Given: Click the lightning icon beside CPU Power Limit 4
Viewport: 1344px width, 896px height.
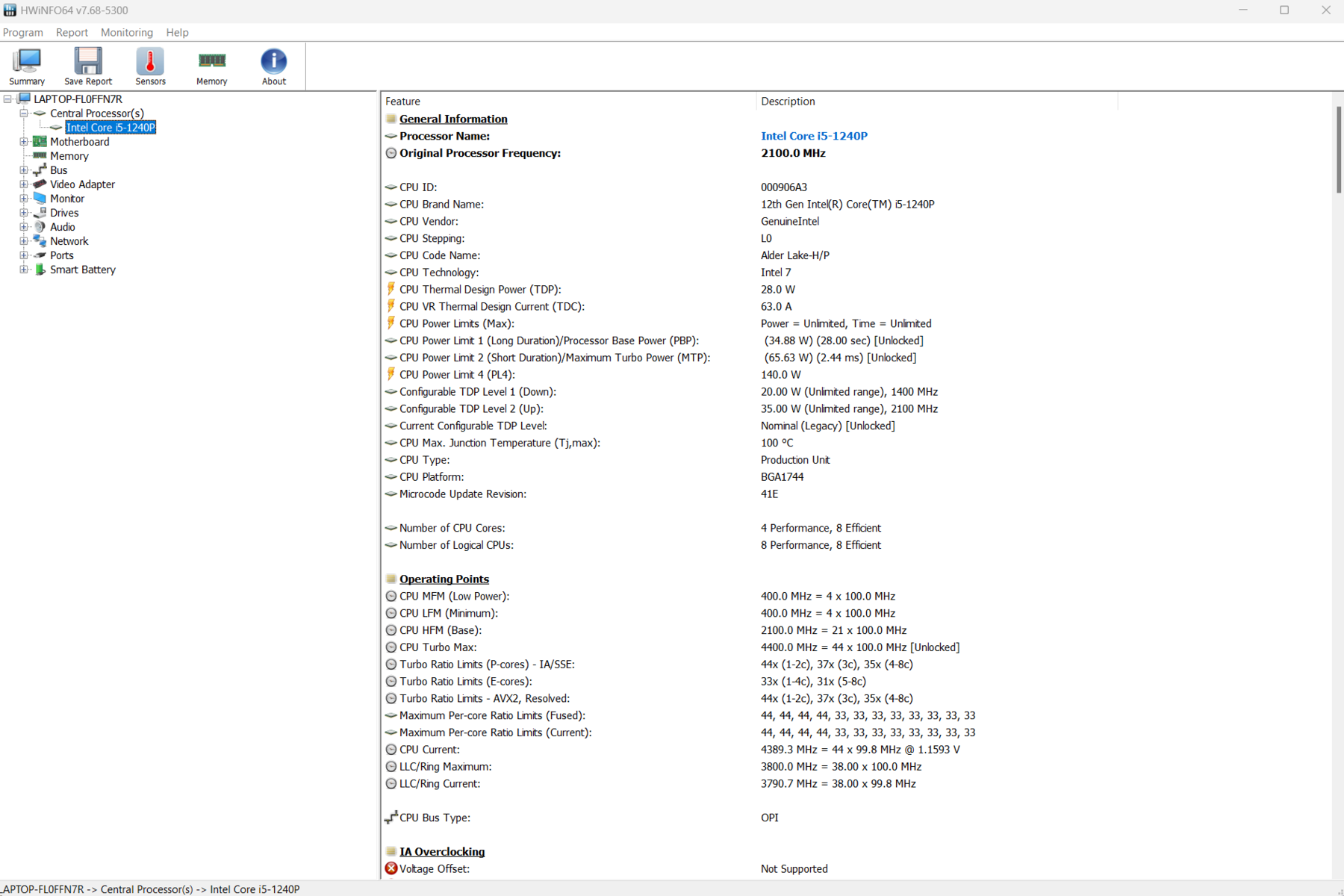Looking at the screenshot, I should coord(391,374).
